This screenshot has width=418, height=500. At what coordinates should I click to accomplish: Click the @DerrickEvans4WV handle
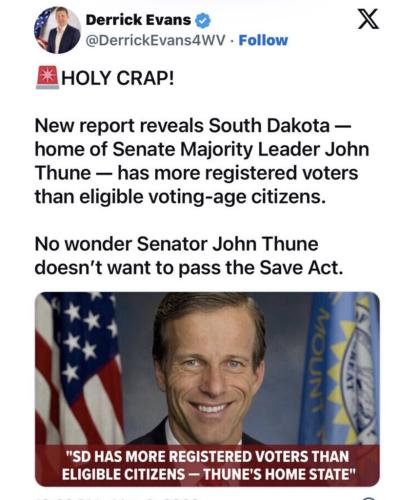[156, 40]
